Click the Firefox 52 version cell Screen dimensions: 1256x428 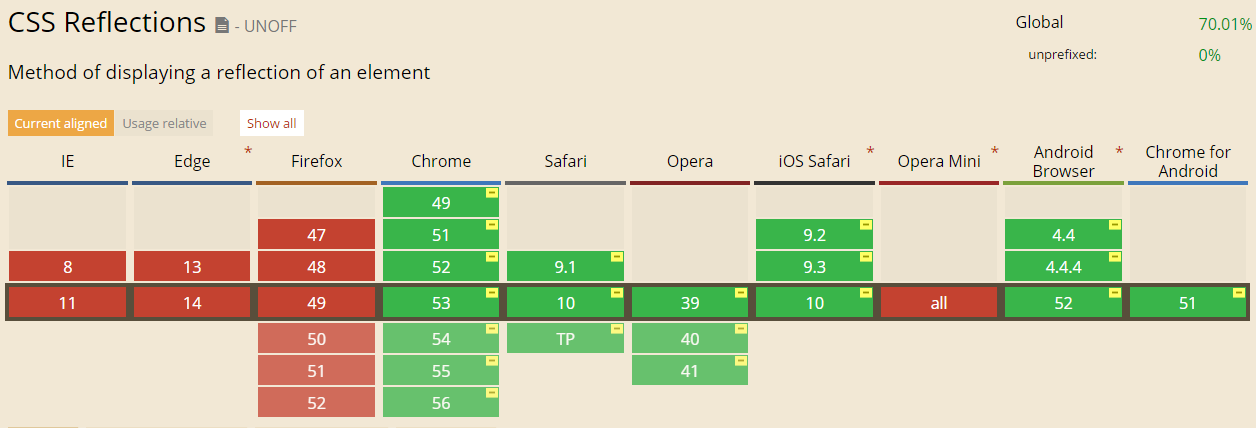click(317, 403)
